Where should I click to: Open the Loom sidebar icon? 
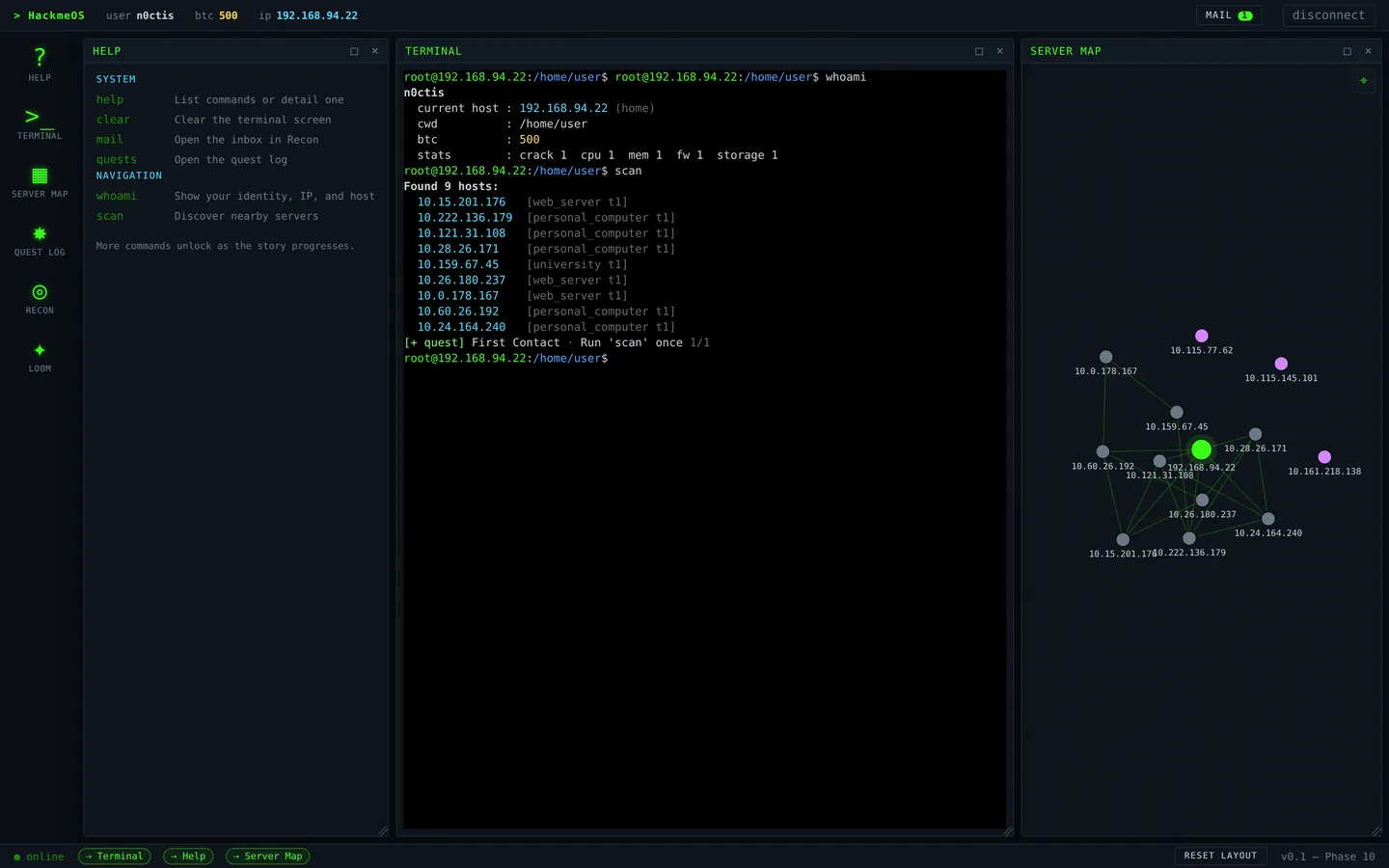click(x=40, y=356)
